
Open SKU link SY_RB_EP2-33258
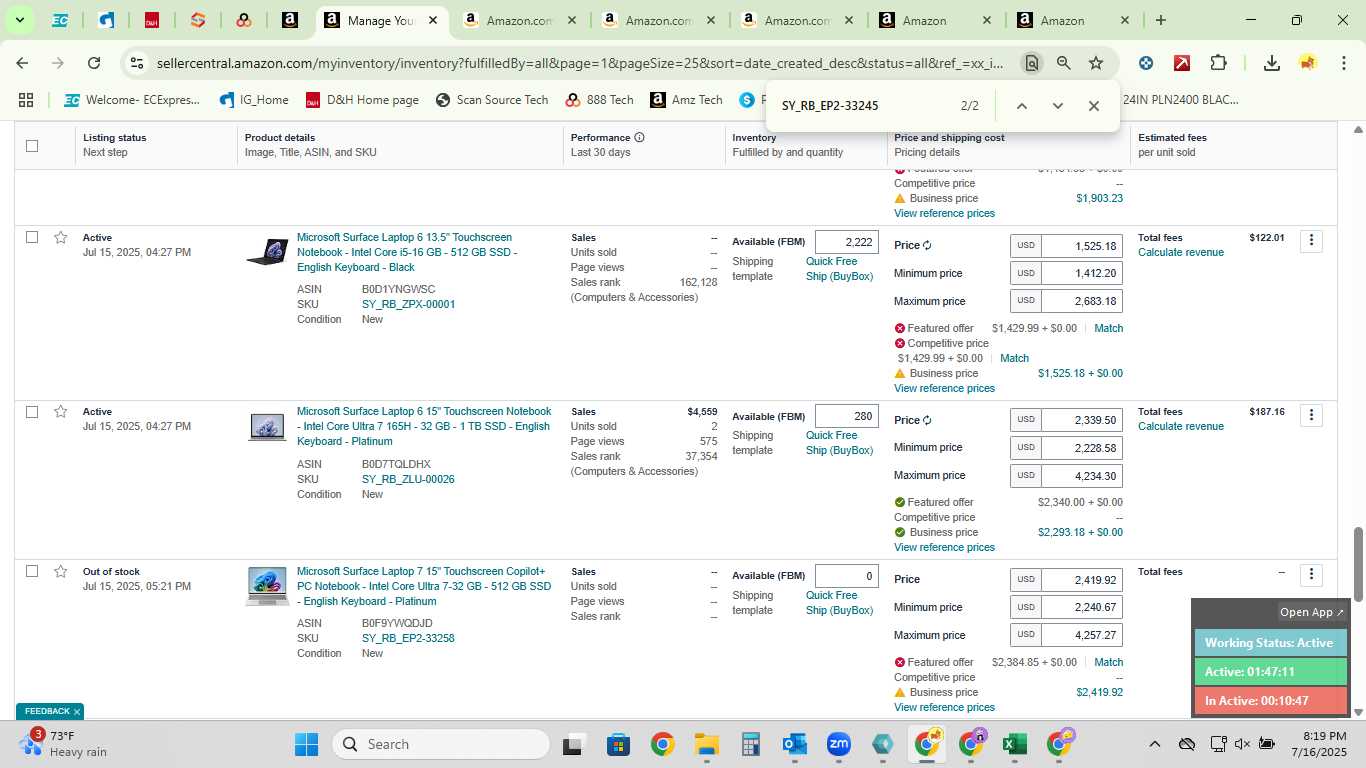pos(408,638)
